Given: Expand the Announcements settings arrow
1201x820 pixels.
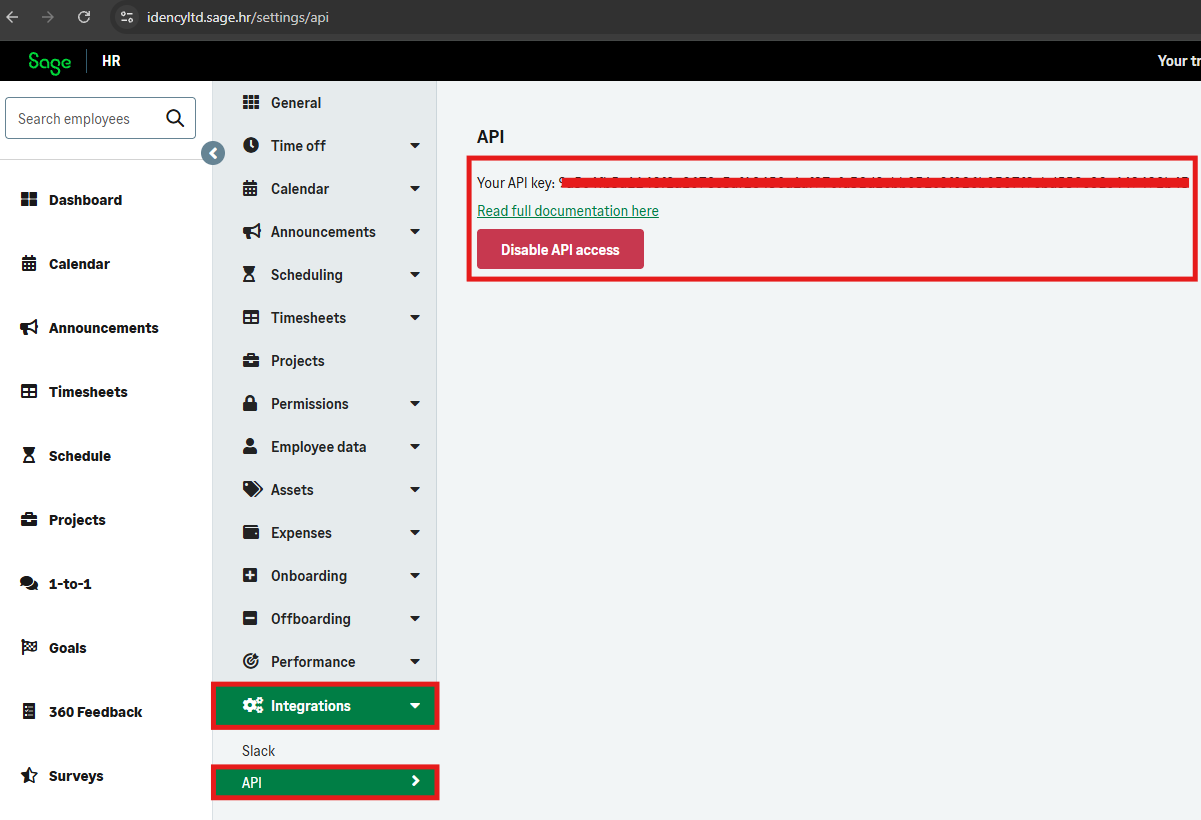Looking at the screenshot, I should click(415, 232).
